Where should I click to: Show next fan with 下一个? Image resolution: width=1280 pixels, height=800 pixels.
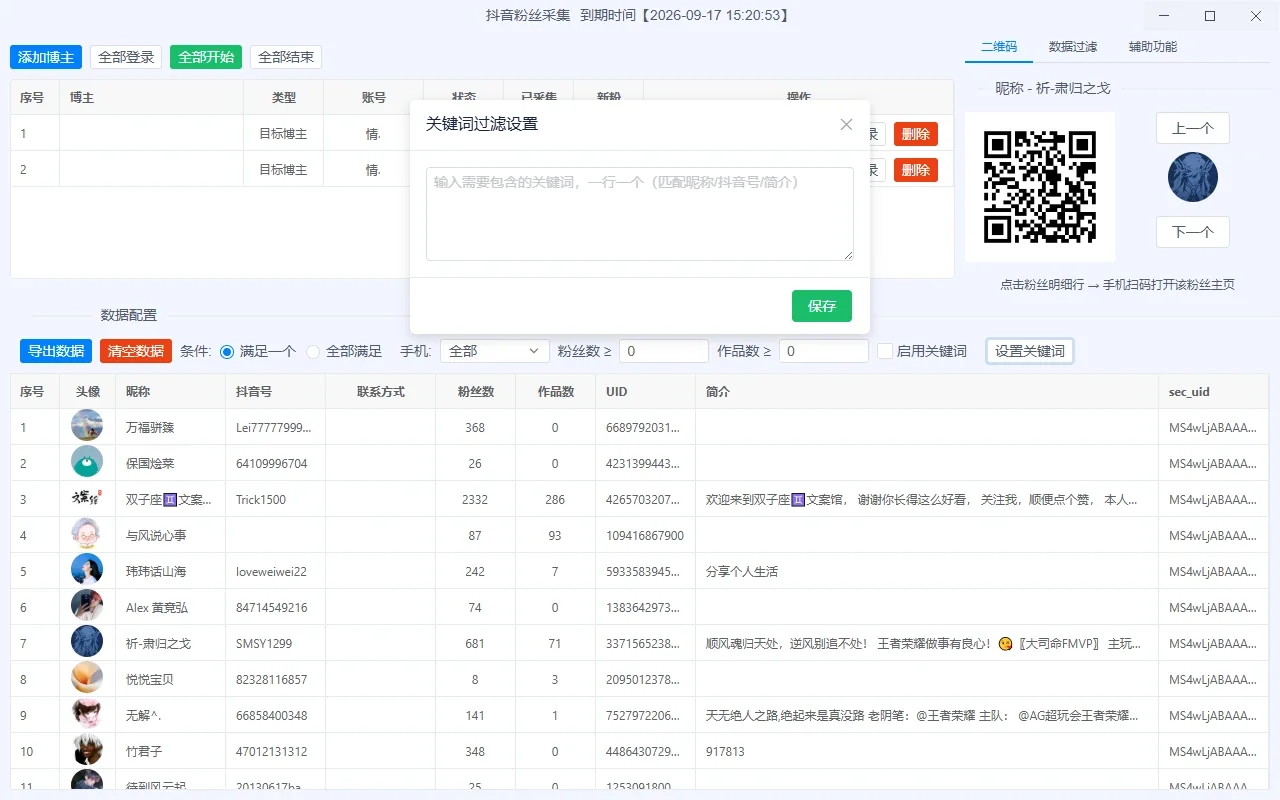pos(1193,232)
